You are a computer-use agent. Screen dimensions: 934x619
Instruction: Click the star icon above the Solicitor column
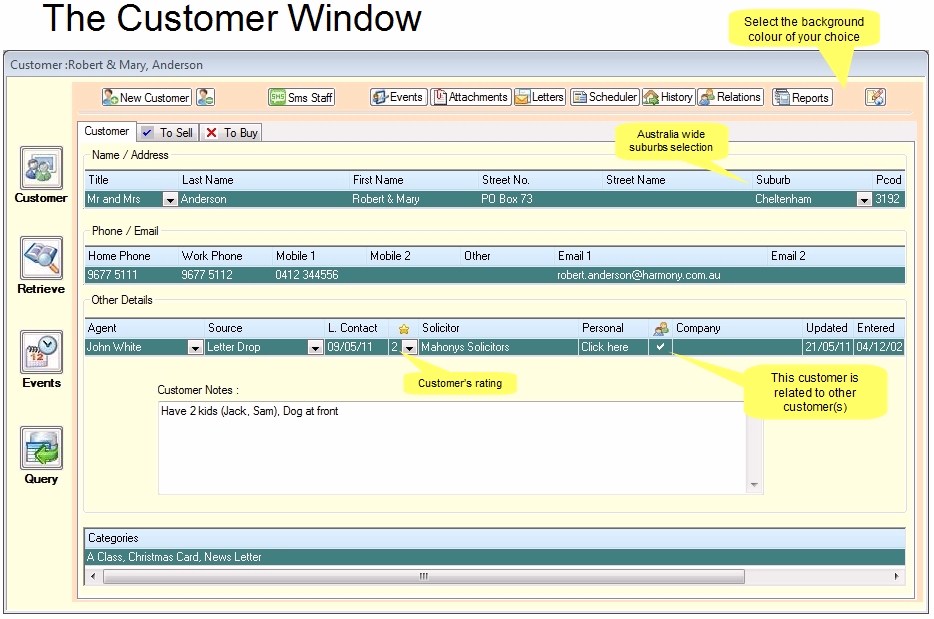(x=404, y=328)
